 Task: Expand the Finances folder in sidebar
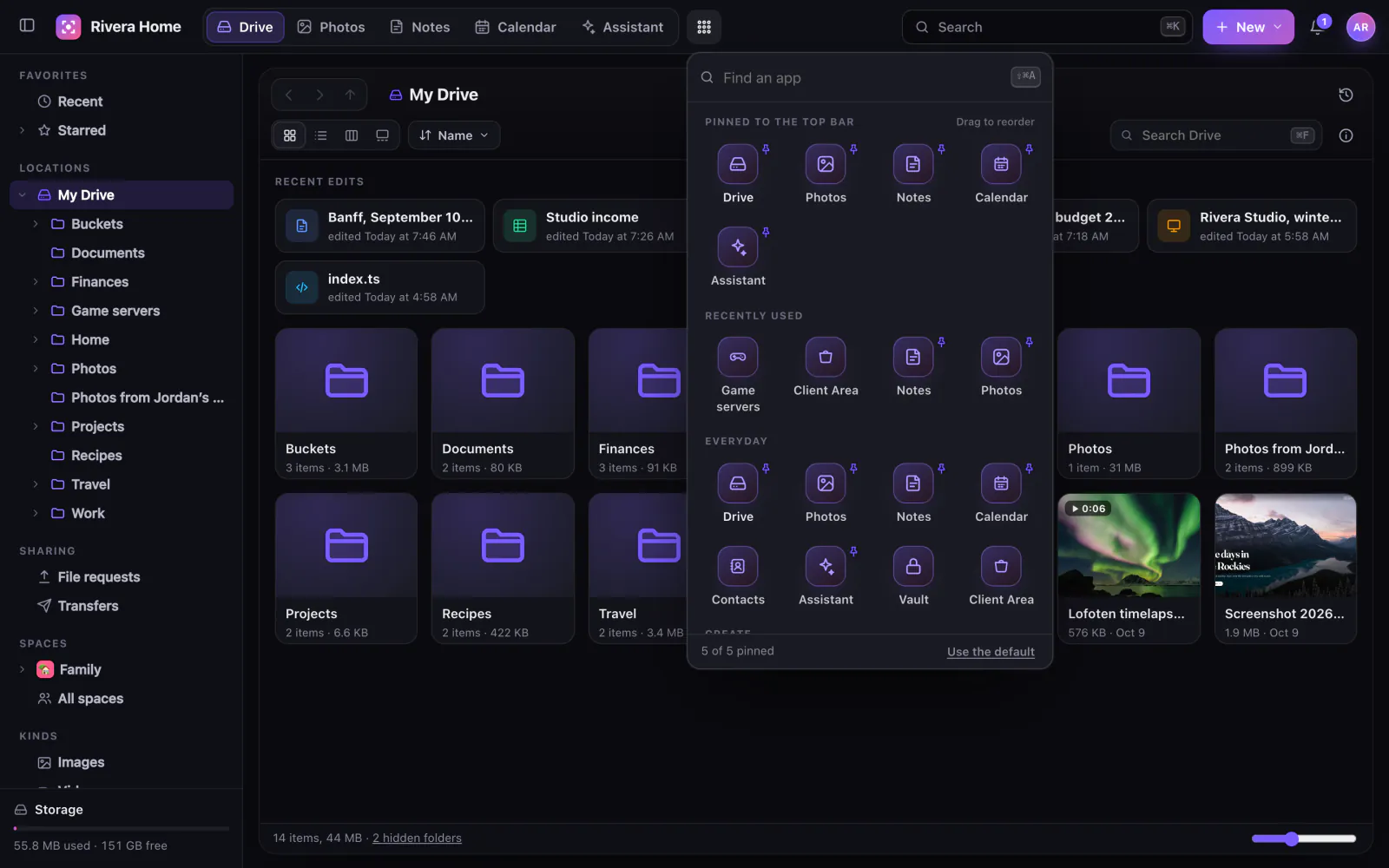36,282
